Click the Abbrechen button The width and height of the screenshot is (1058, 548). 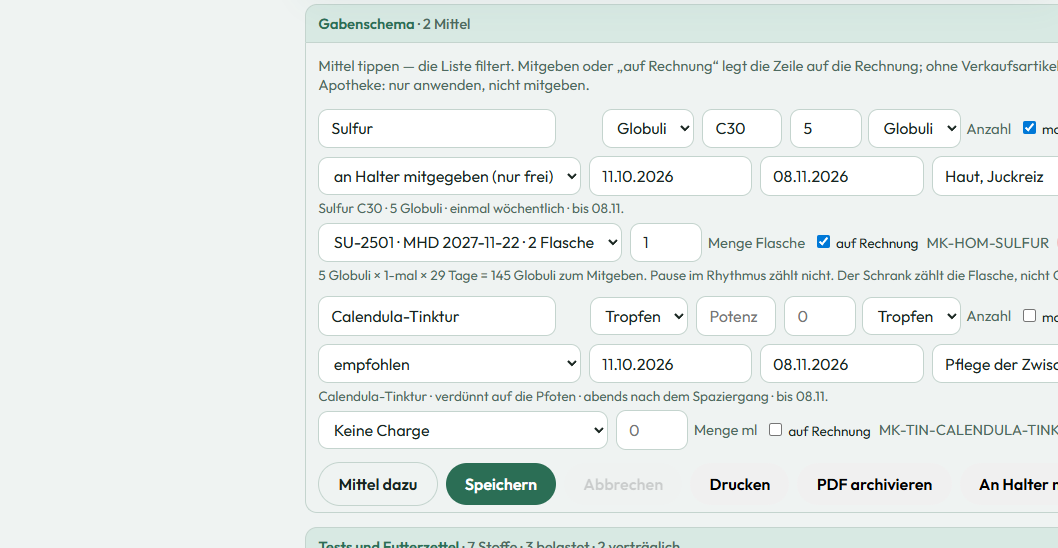623,484
